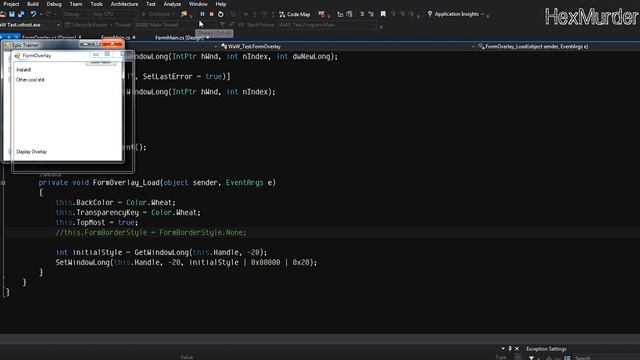Click the Application Insights lightbulb icon
Viewport: 640px width, 360px height.
click(x=430, y=14)
